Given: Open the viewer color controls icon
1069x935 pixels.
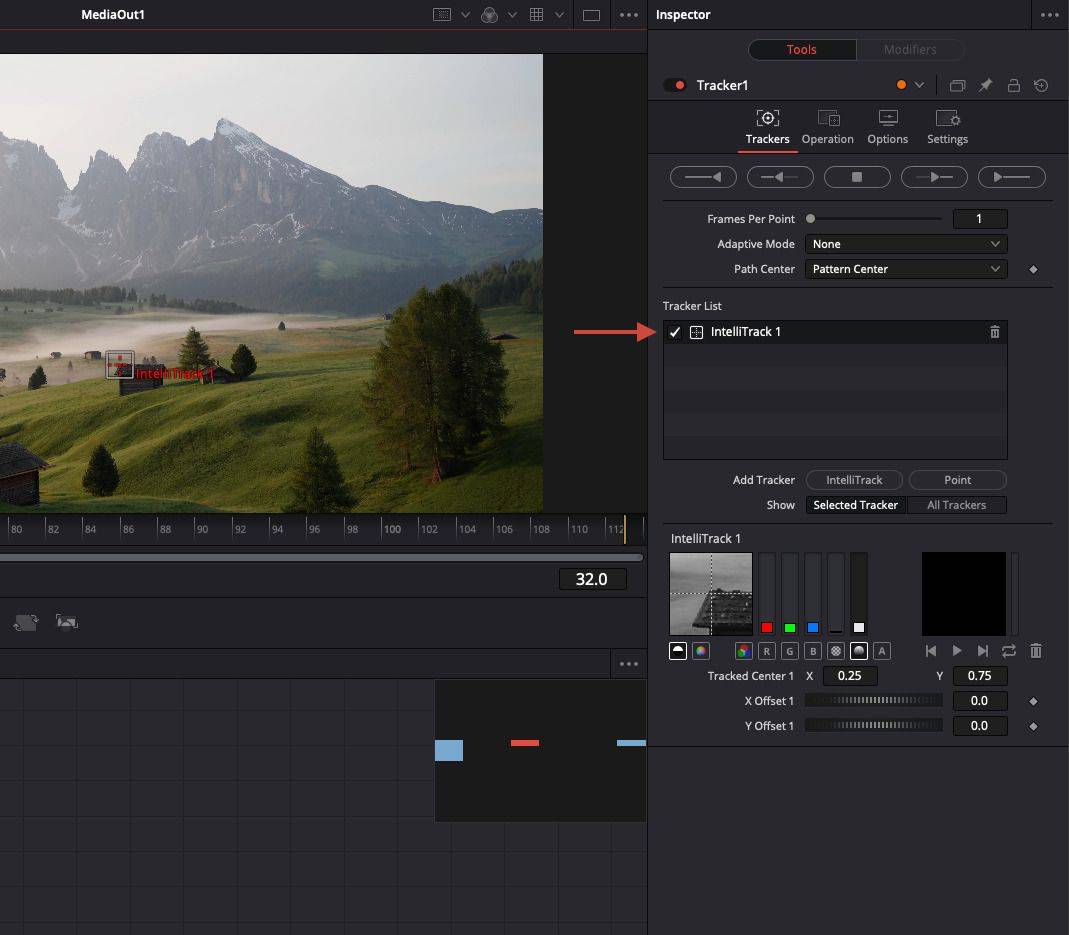Looking at the screenshot, I should [x=489, y=15].
